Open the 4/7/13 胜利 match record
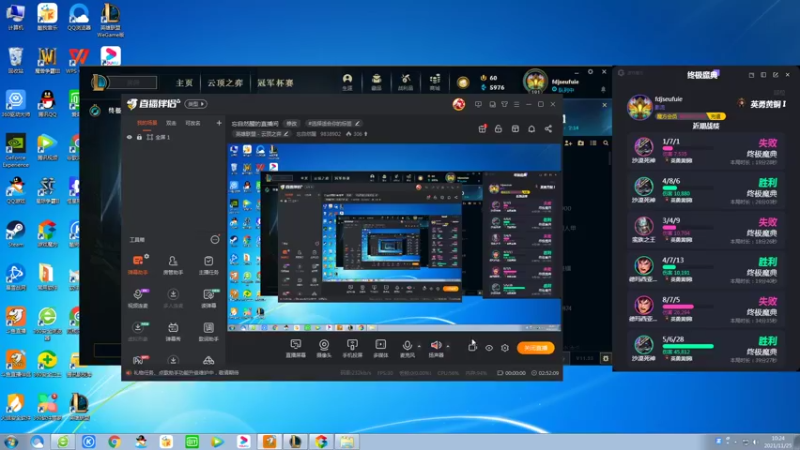 (705, 270)
